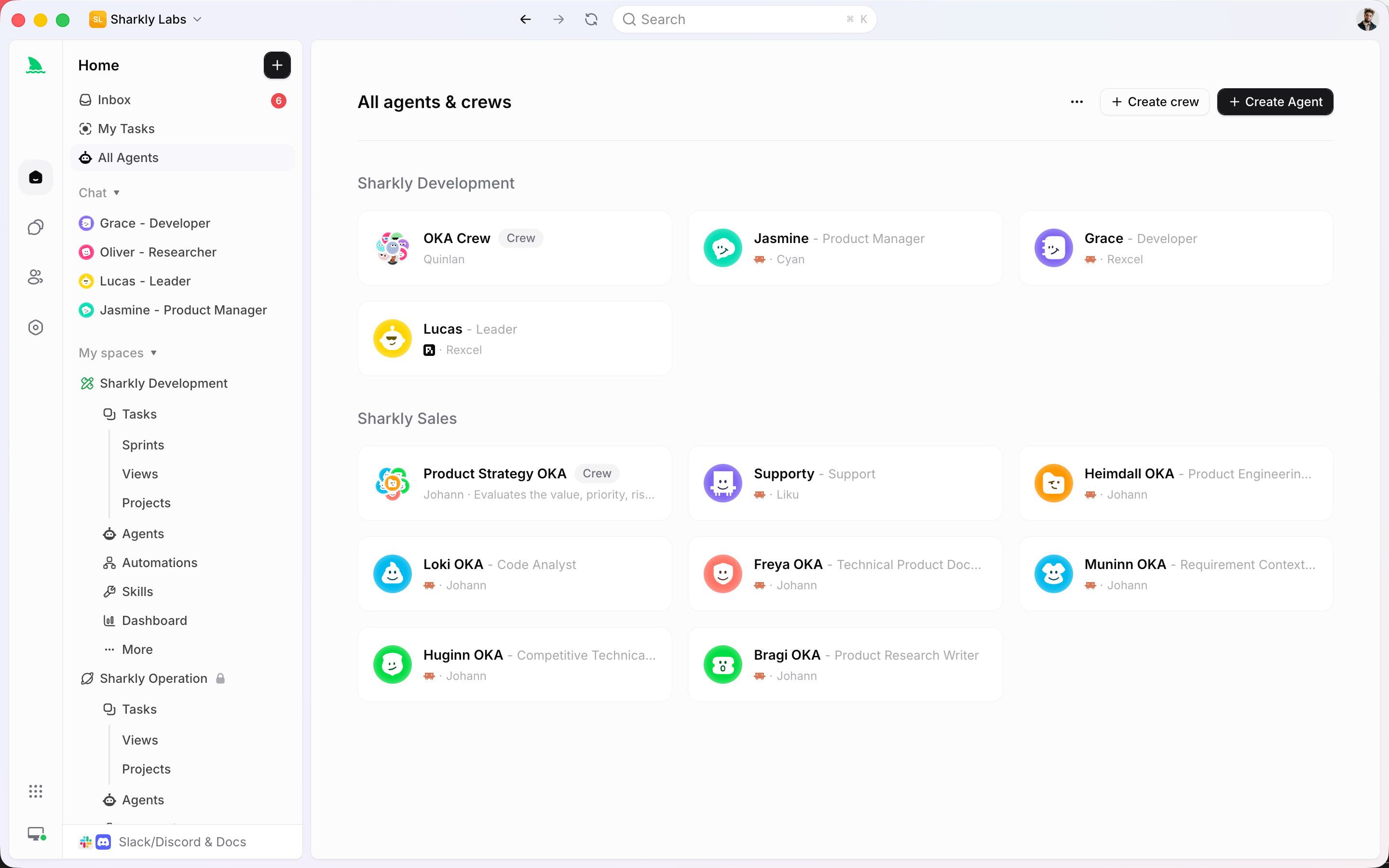Open Sprints under Sharkly Development Tasks
The image size is (1389, 868).
(143, 445)
